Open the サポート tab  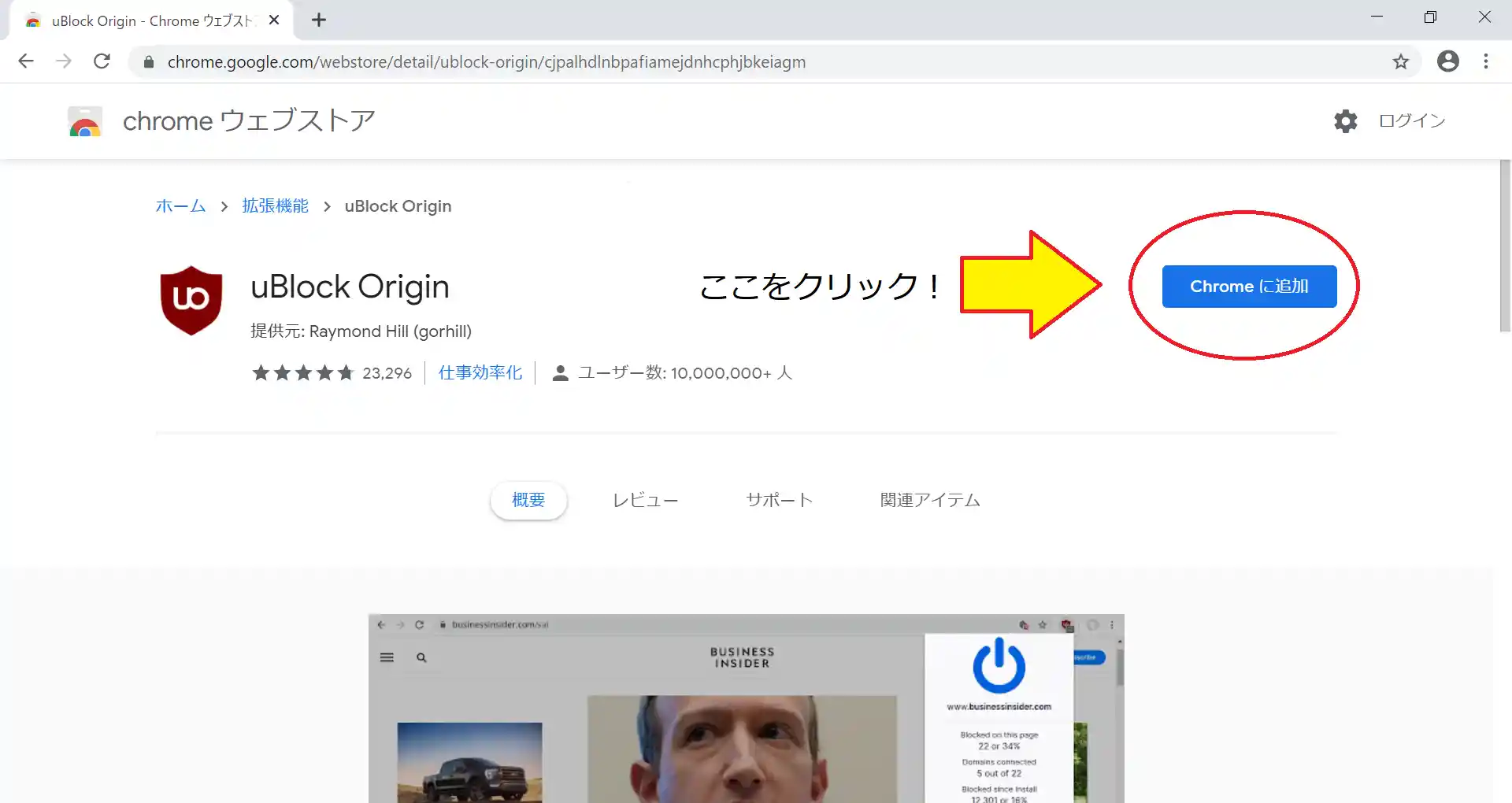[x=779, y=500]
